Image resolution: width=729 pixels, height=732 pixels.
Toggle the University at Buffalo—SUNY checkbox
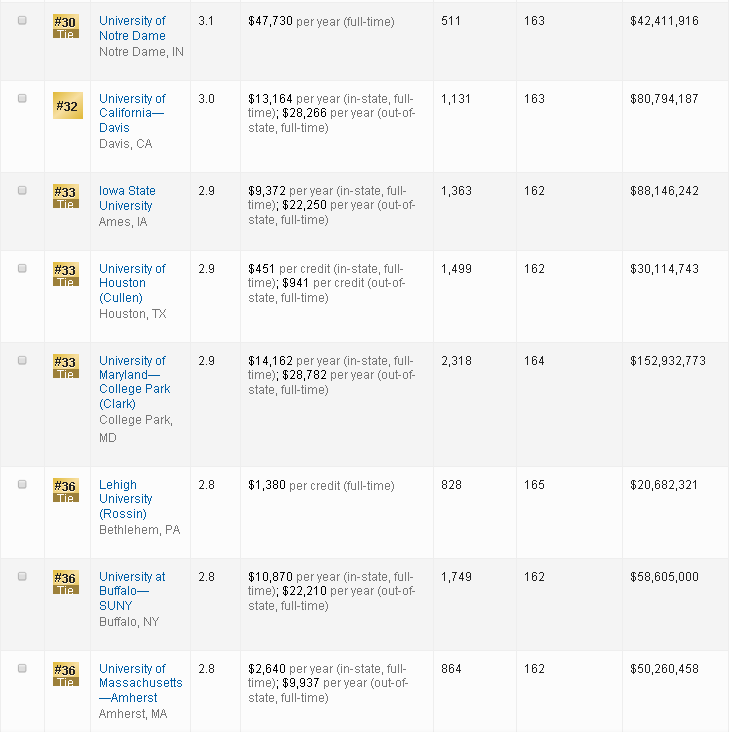click(x=23, y=577)
